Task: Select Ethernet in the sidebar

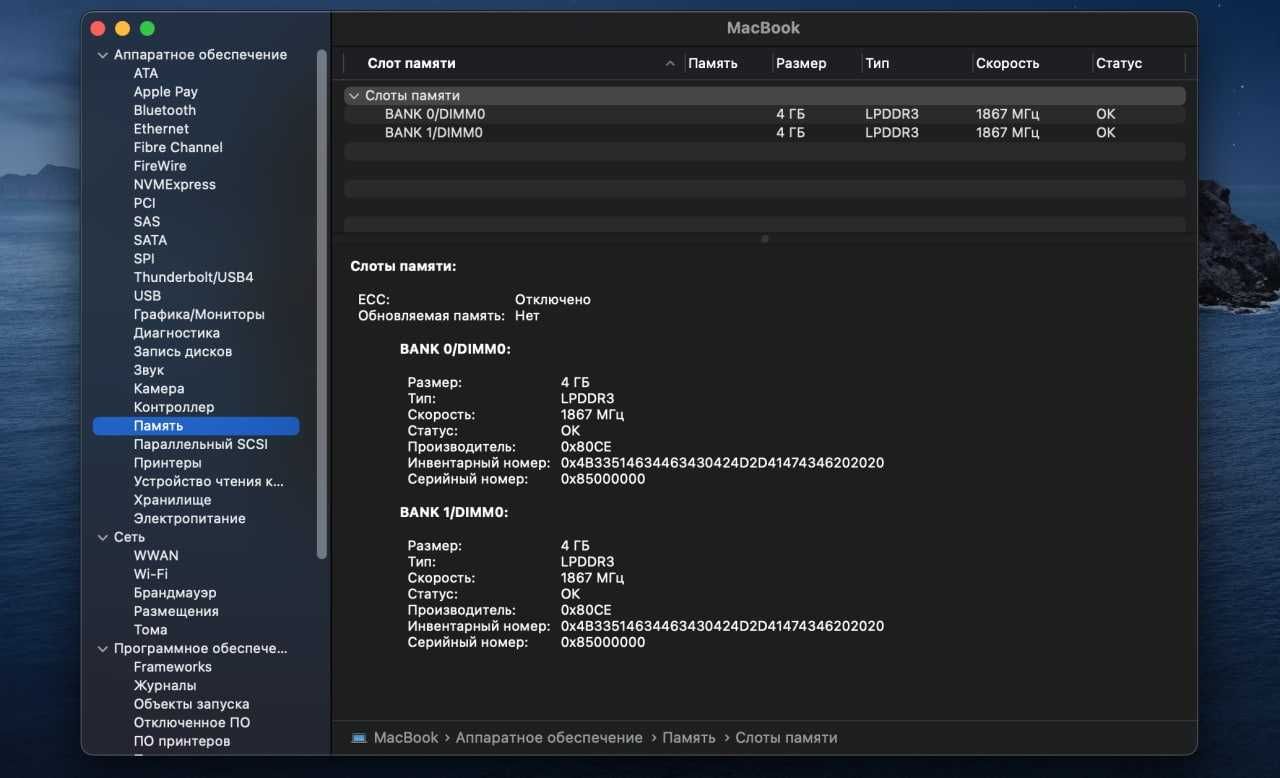Action: point(161,129)
